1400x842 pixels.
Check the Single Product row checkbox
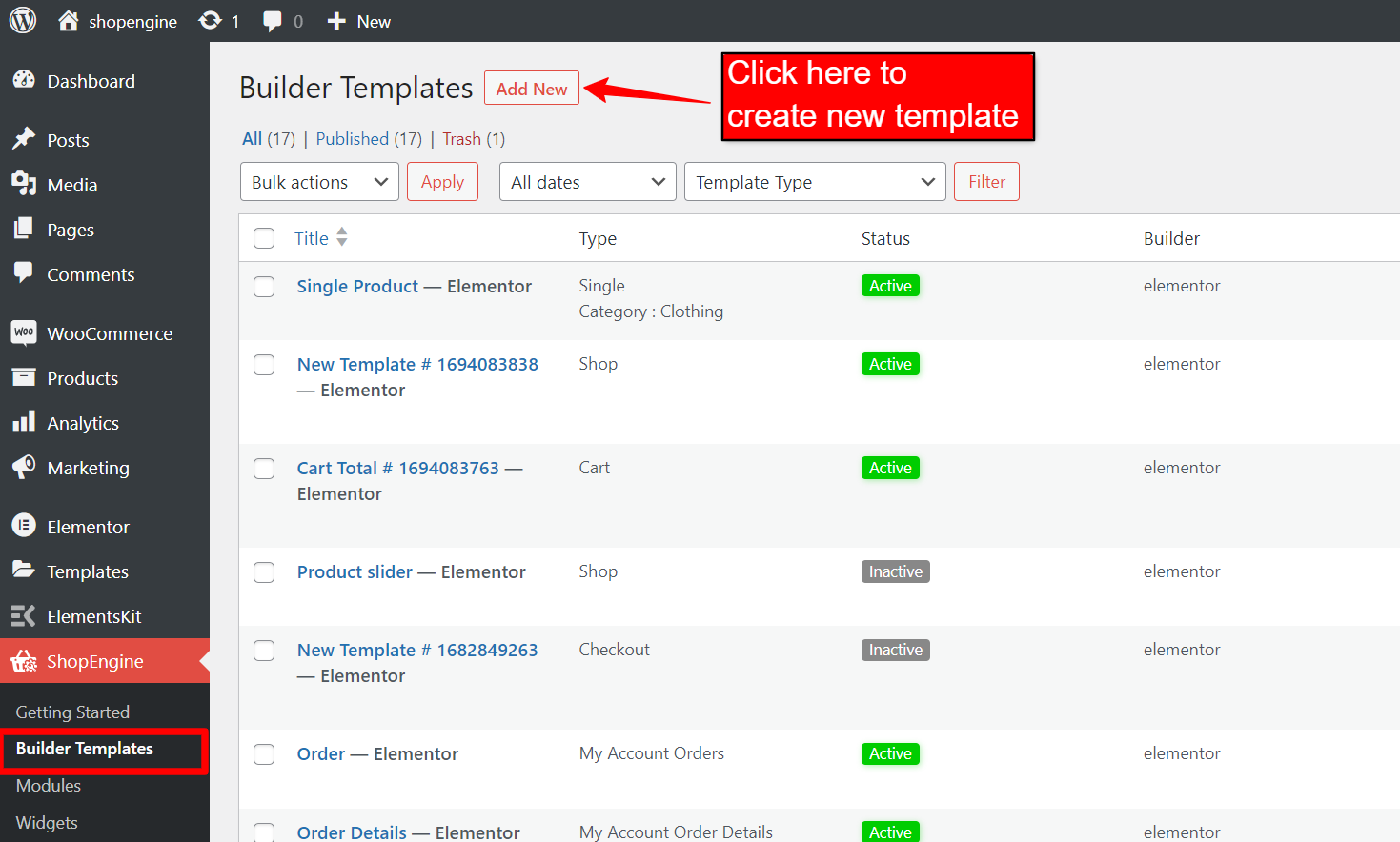(x=264, y=287)
